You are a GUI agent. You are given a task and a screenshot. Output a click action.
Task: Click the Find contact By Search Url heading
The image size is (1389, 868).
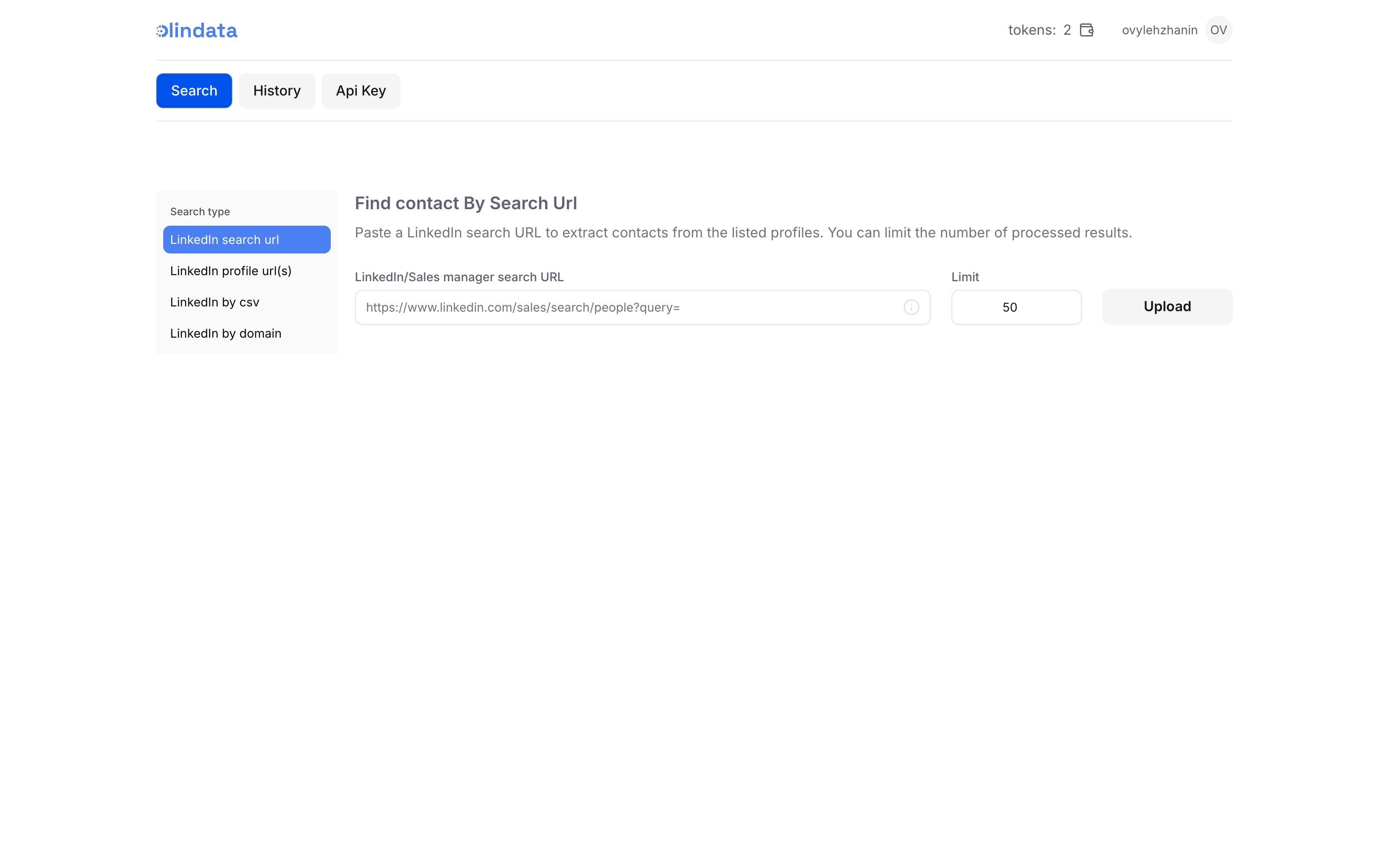465,203
